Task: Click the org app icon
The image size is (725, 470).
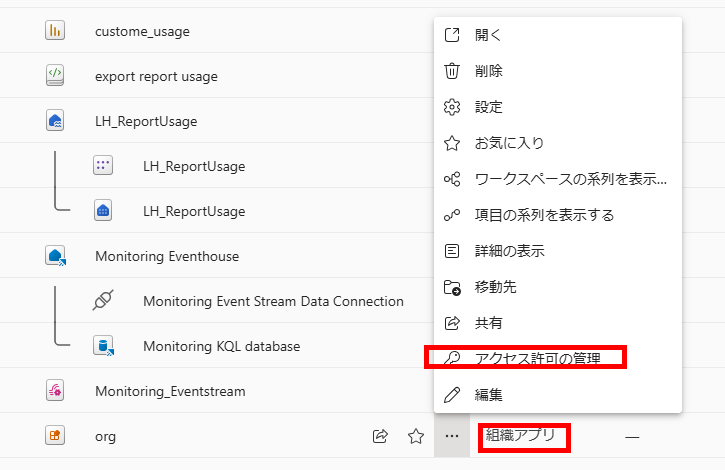Action: 55,435
